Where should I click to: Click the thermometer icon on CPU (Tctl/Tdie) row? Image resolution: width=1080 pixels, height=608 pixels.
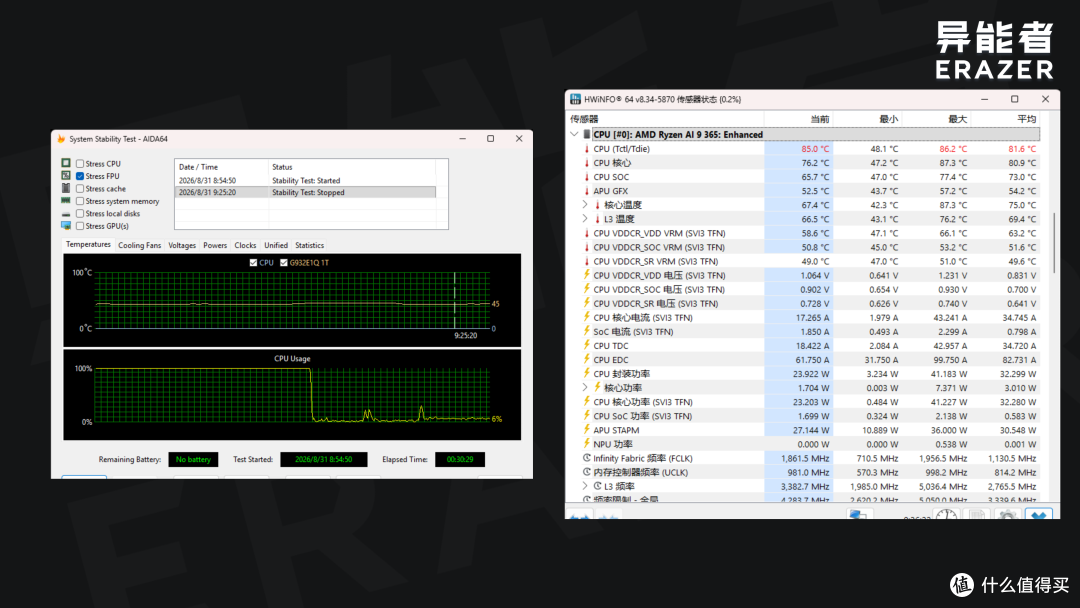[587, 149]
